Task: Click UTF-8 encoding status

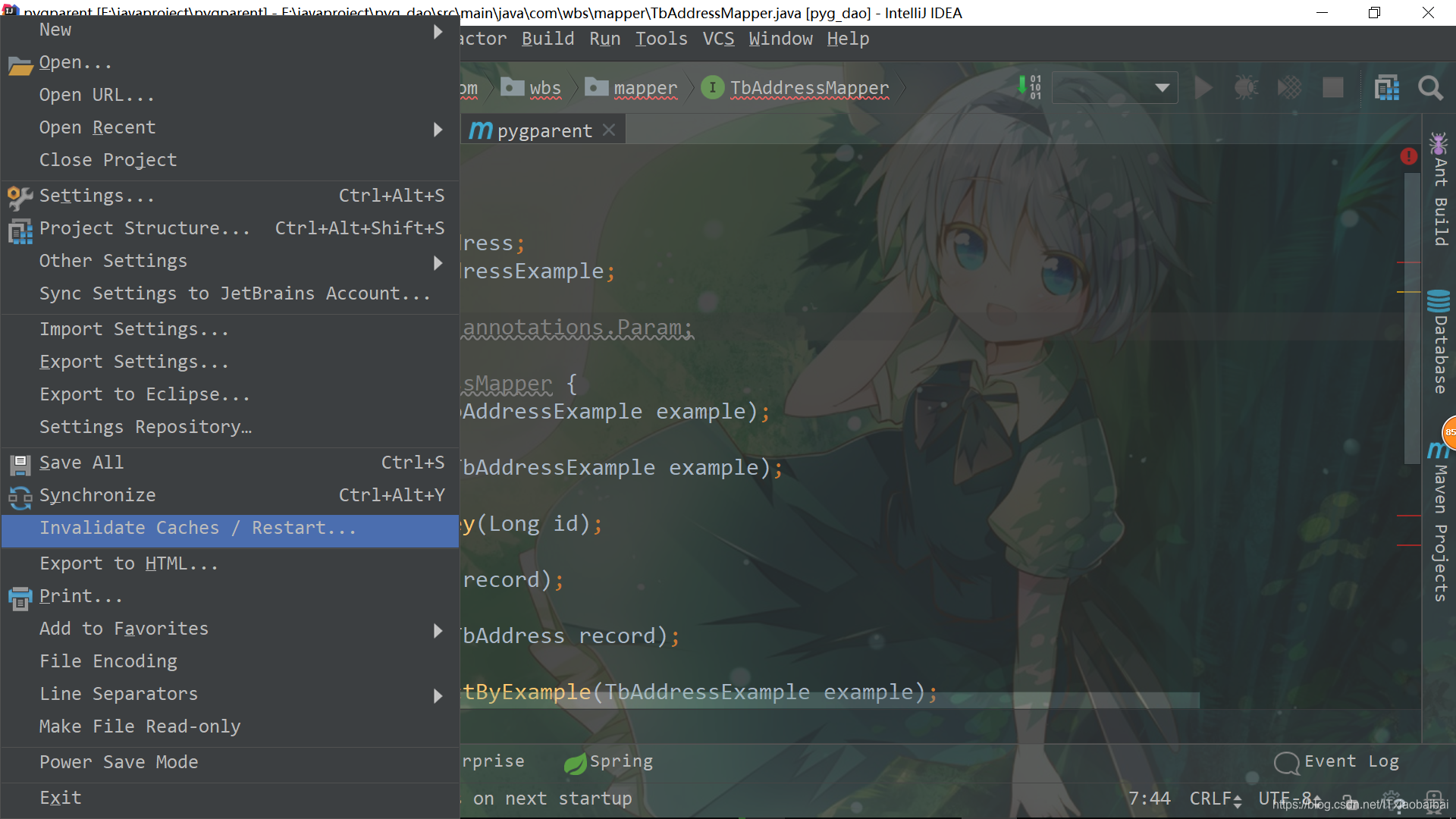Action: click(x=1289, y=799)
